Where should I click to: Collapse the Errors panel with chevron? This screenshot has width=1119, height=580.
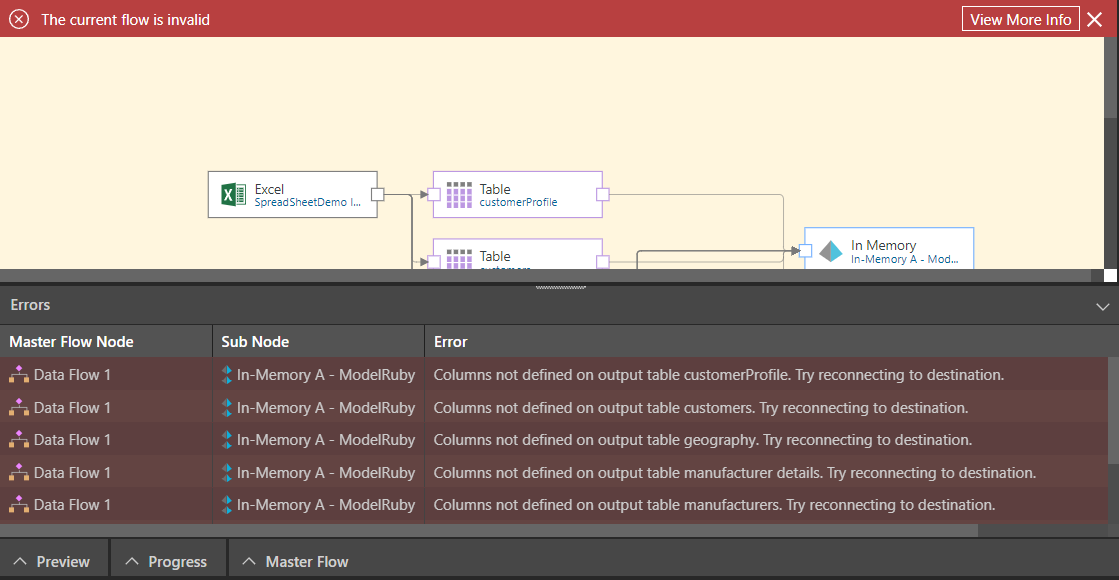pyautogui.click(x=1102, y=306)
